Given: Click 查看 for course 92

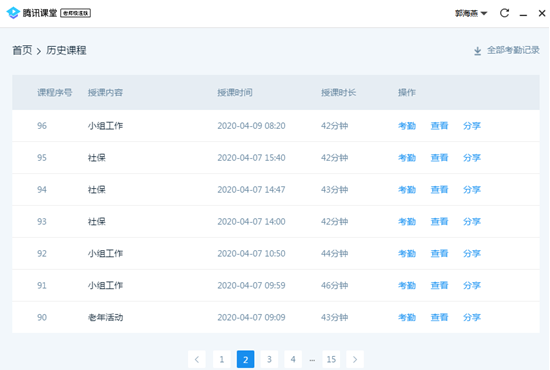Looking at the screenshot, I should [439, 254].
